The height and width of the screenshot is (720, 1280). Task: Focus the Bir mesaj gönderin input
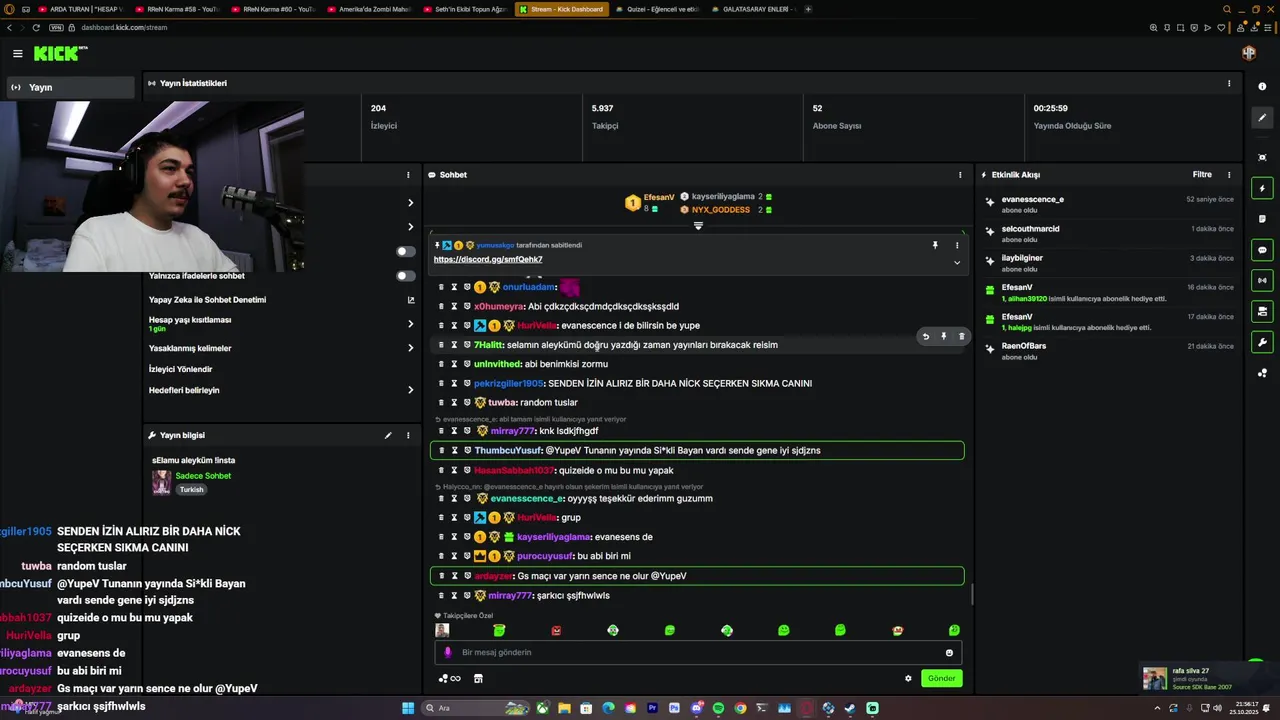coord(698,652)
